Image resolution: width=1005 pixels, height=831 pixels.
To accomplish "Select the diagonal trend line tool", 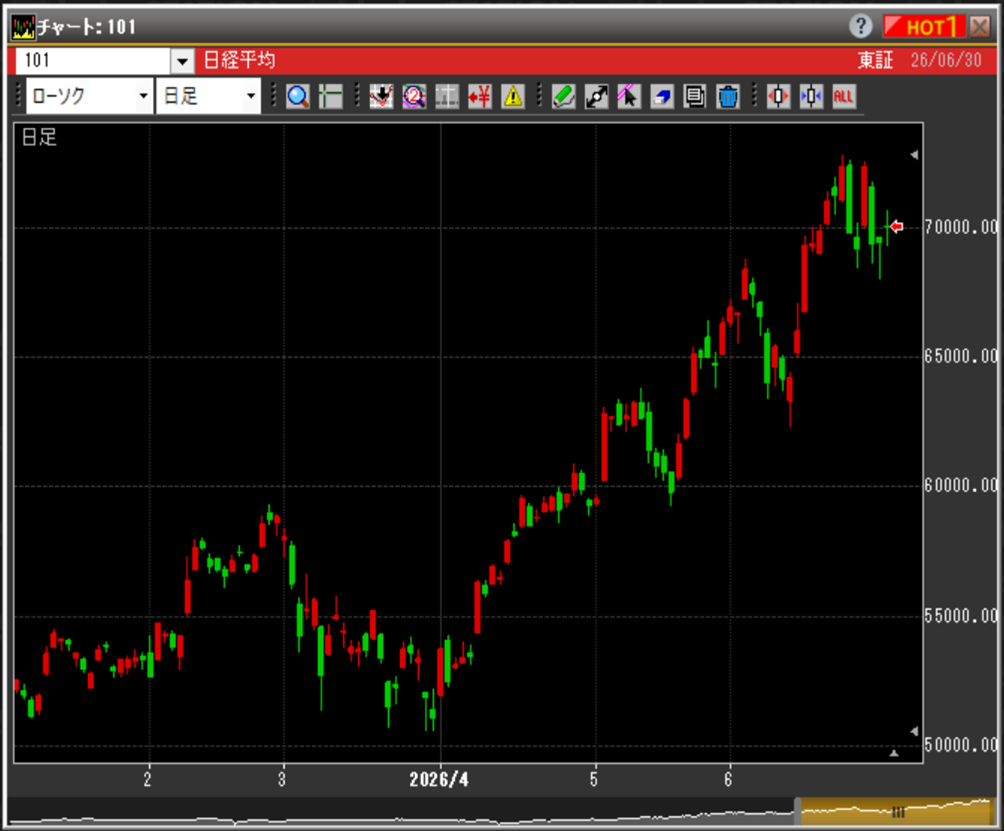I will 596,97.
